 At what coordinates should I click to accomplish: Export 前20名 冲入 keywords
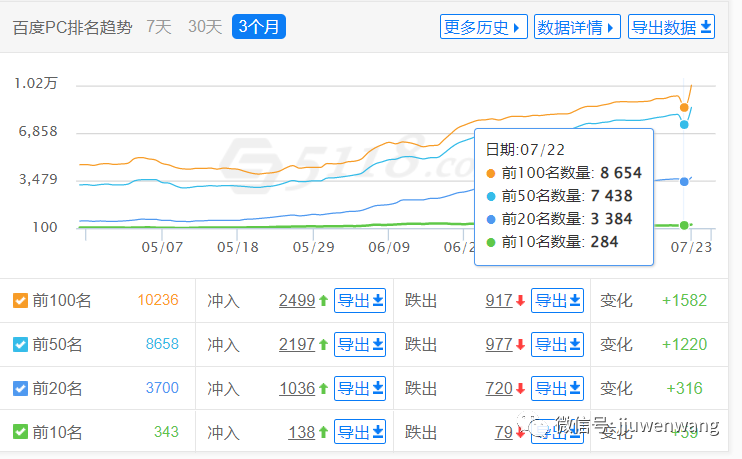click(360, 388)
